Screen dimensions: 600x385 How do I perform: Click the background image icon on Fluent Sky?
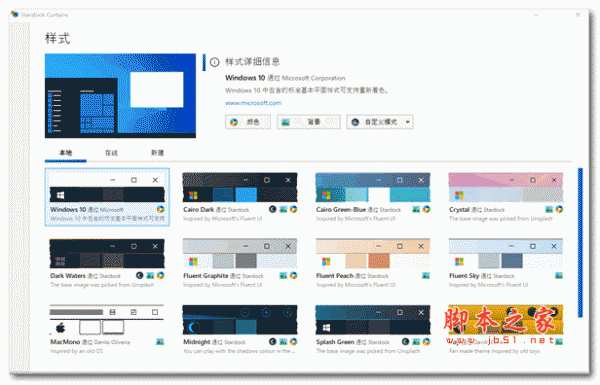(x=559, y=276)
